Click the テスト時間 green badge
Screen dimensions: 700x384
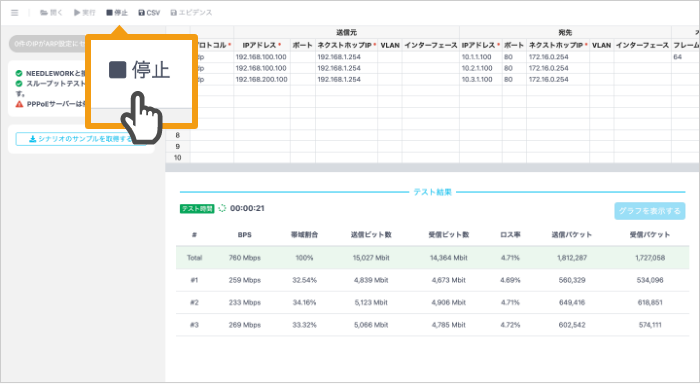click(x=197, y=209)
